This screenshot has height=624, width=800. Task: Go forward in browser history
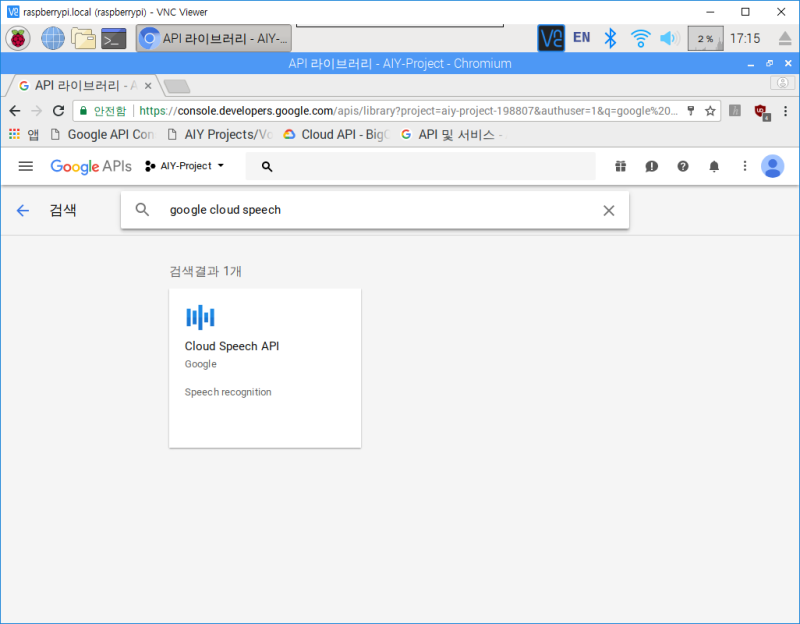coord(36,111)
